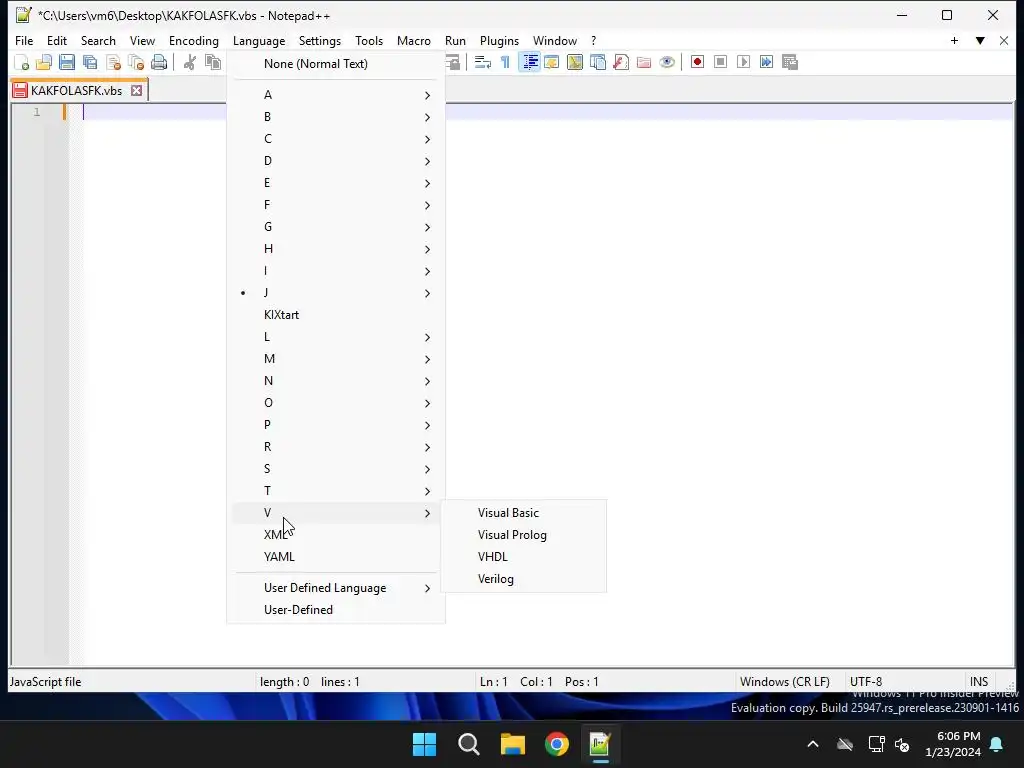Click the Save Recorded Macro icon
Screen dimensions: 1024x768
[x=790, y=62]
